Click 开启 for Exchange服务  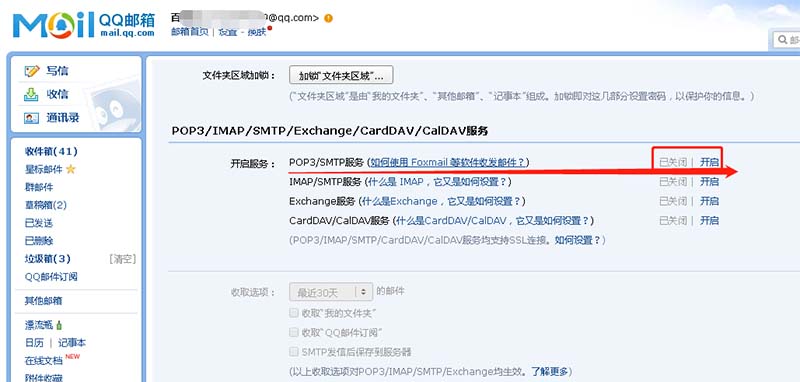click(x=709, y=201)
